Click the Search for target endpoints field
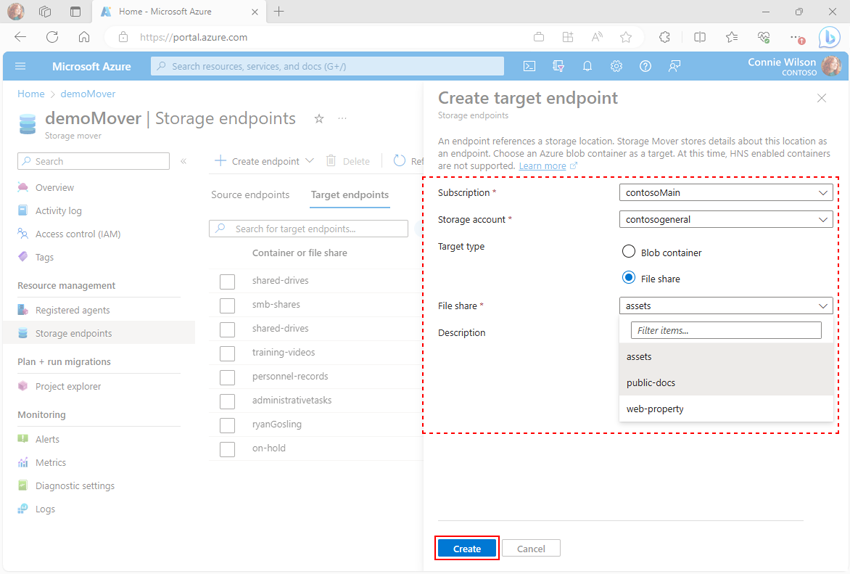This screenshot has width=850, height=574. tap(308, 229)
